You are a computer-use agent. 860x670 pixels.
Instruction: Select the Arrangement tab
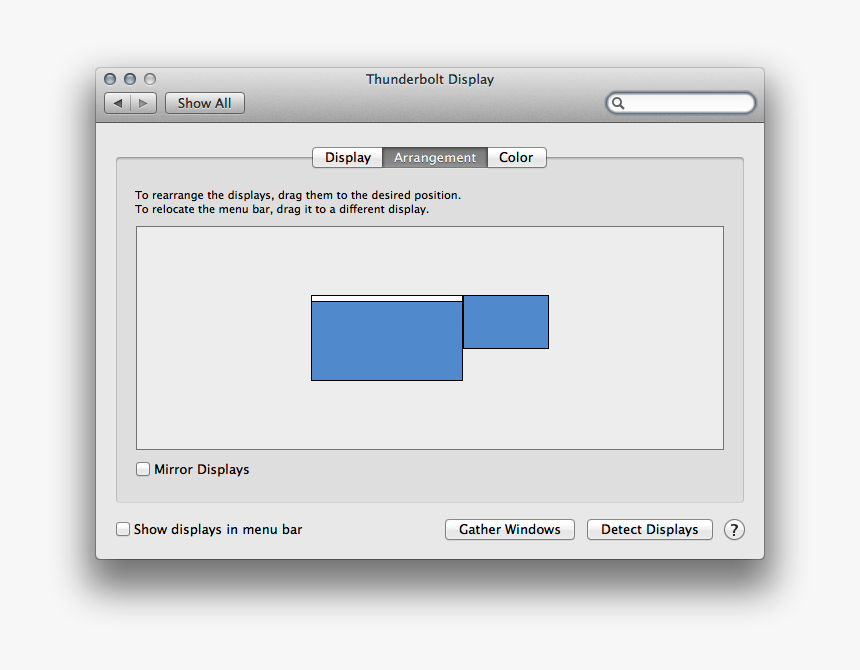tap(434, 157)
